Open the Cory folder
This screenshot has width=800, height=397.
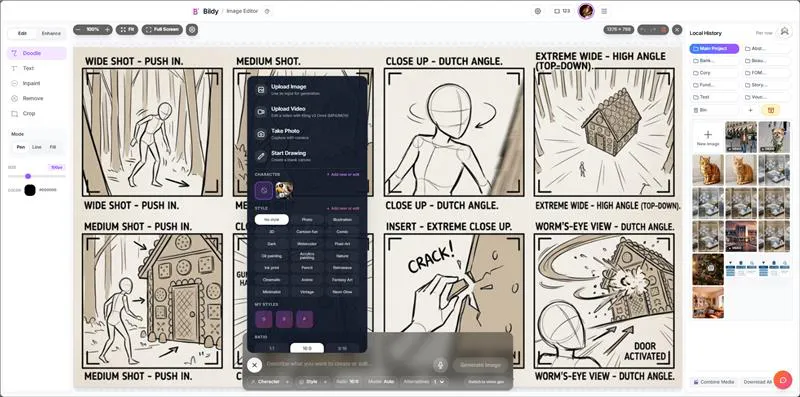(714, 73)
